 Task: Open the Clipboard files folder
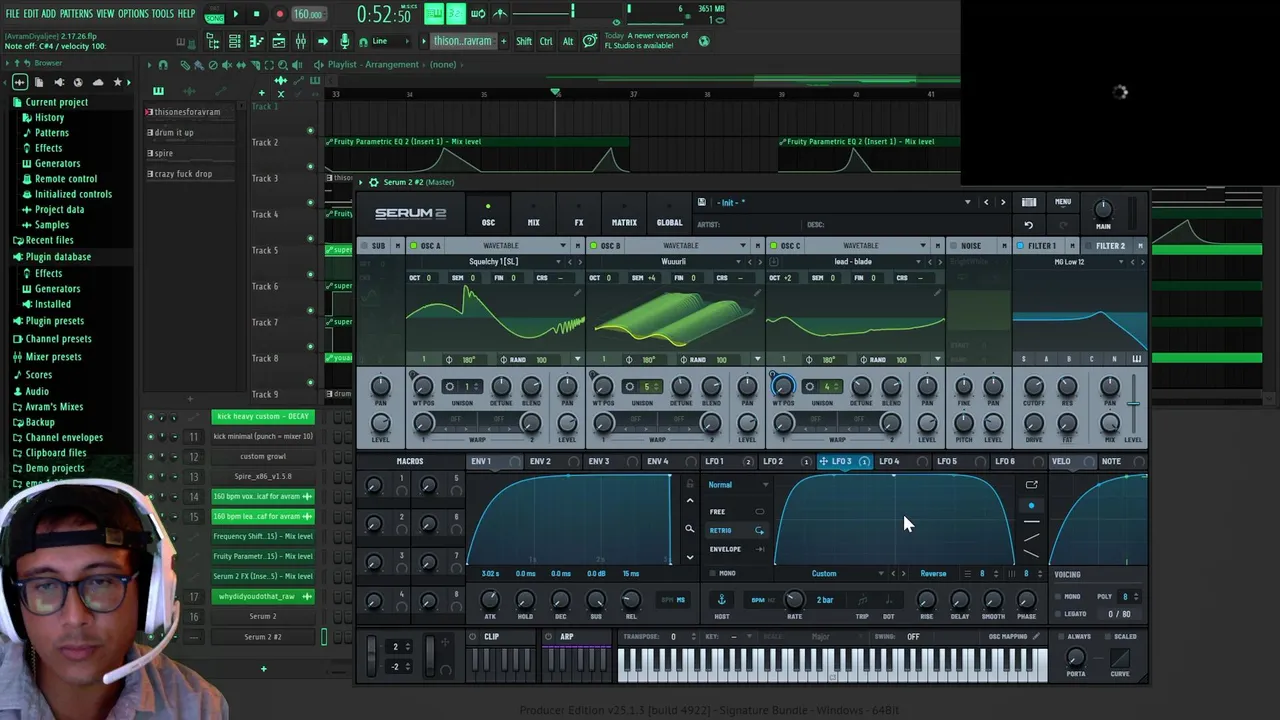click(x=55, y=453)
